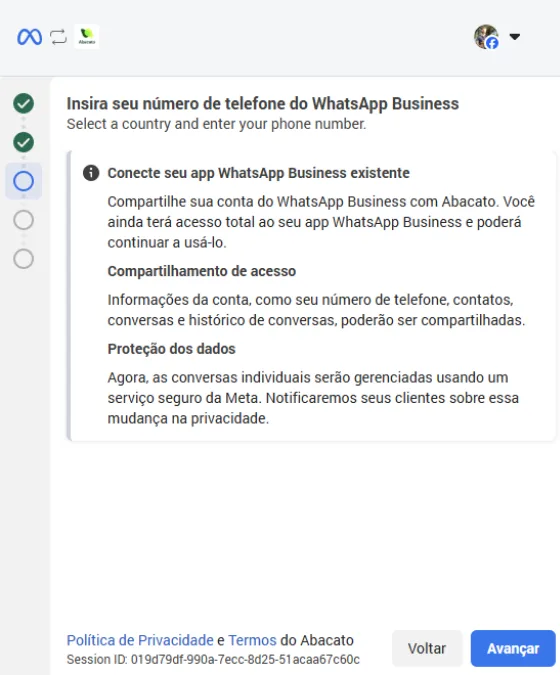This screenshot has width=560, height=675.
Task: Open the Política de Privacidade link
Action: [x=140, y=640]
